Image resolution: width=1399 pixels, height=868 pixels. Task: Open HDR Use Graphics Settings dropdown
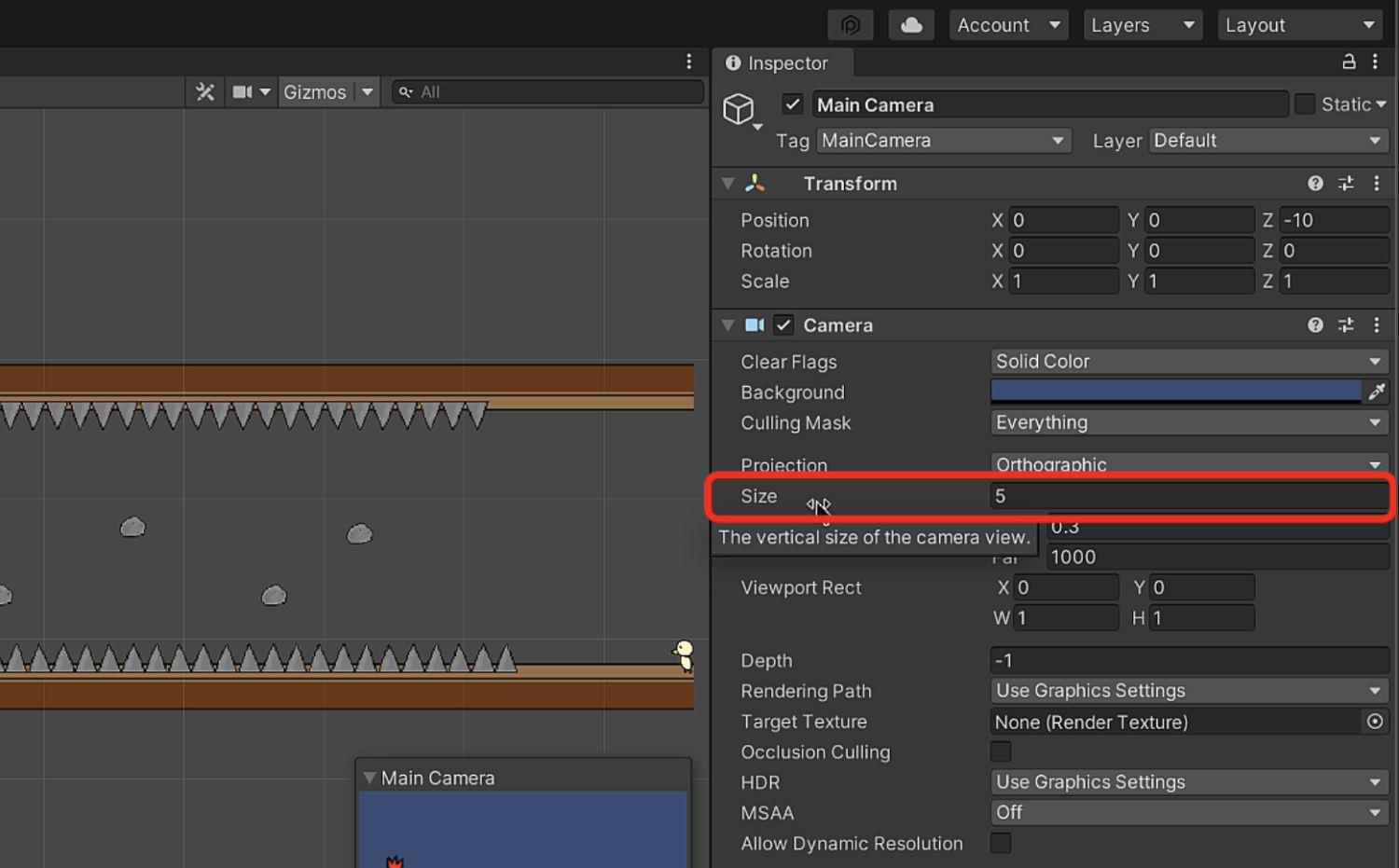tap(1189, 782)
